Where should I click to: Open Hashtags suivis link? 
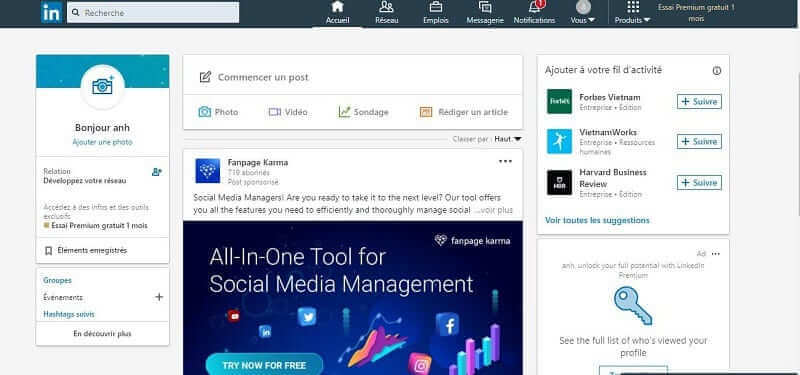coord(69,314)
